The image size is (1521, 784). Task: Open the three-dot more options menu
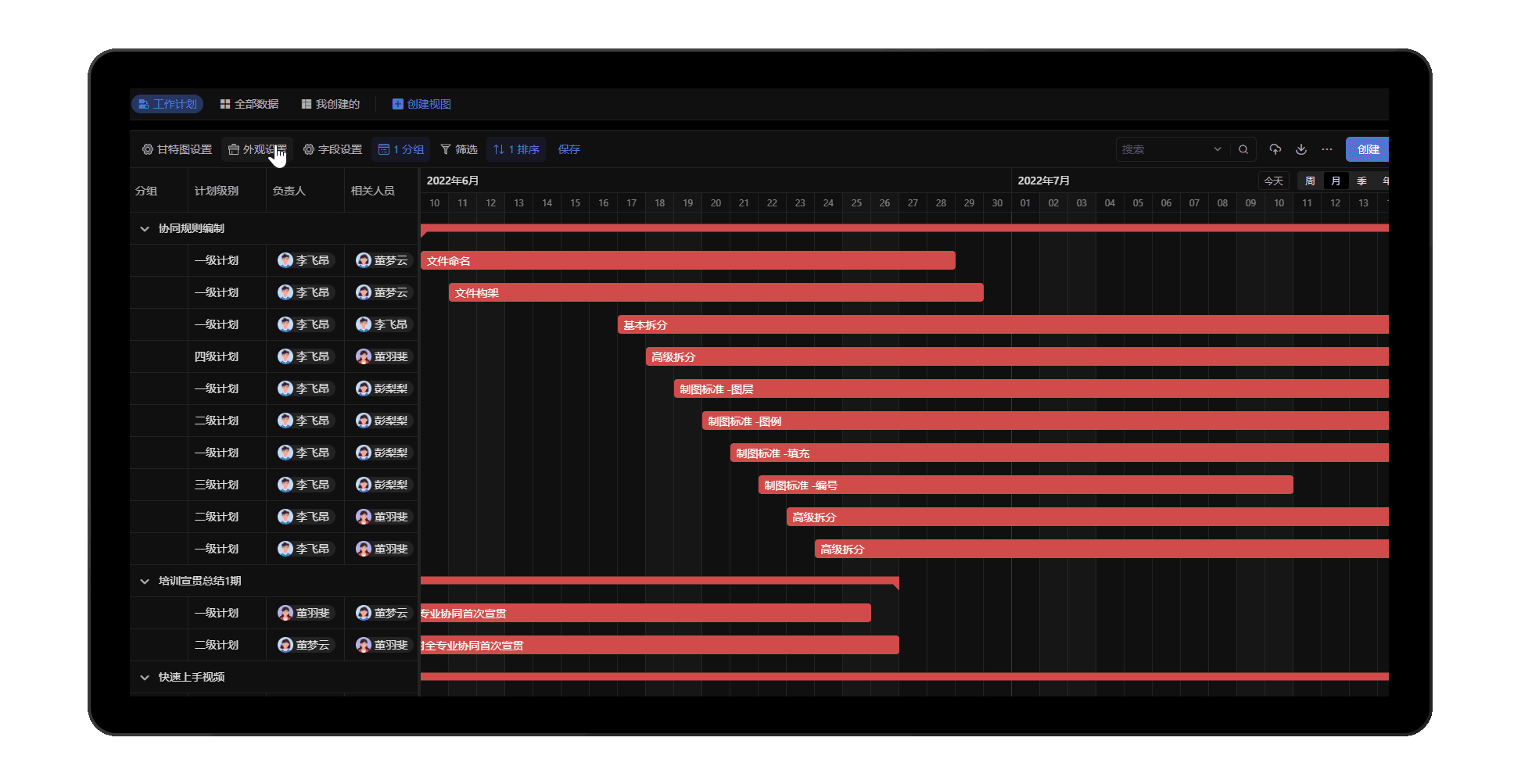tap(1327, 149)
